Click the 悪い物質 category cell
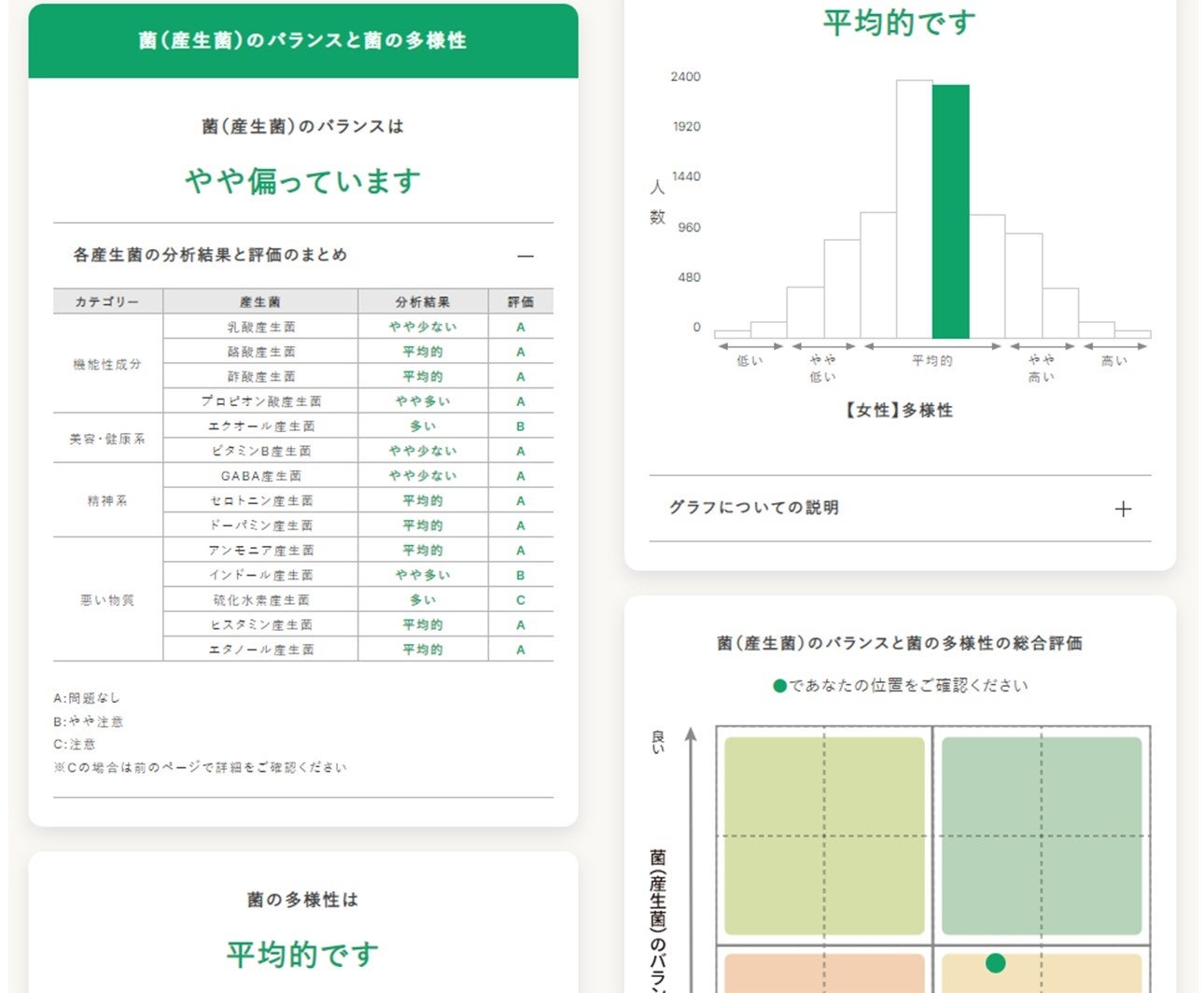This screenshot has width=1204, height=993. (x=107, y=600)
